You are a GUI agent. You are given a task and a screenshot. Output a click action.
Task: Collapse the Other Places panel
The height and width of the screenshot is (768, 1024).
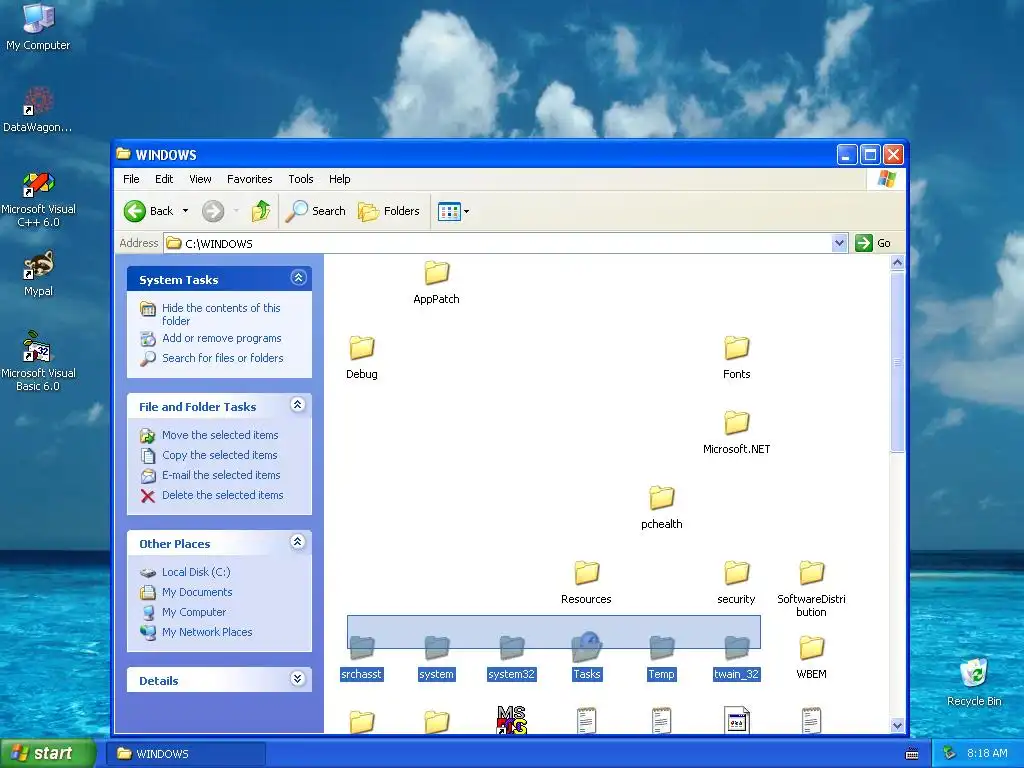pyautogui.click(x=298, y=542)
